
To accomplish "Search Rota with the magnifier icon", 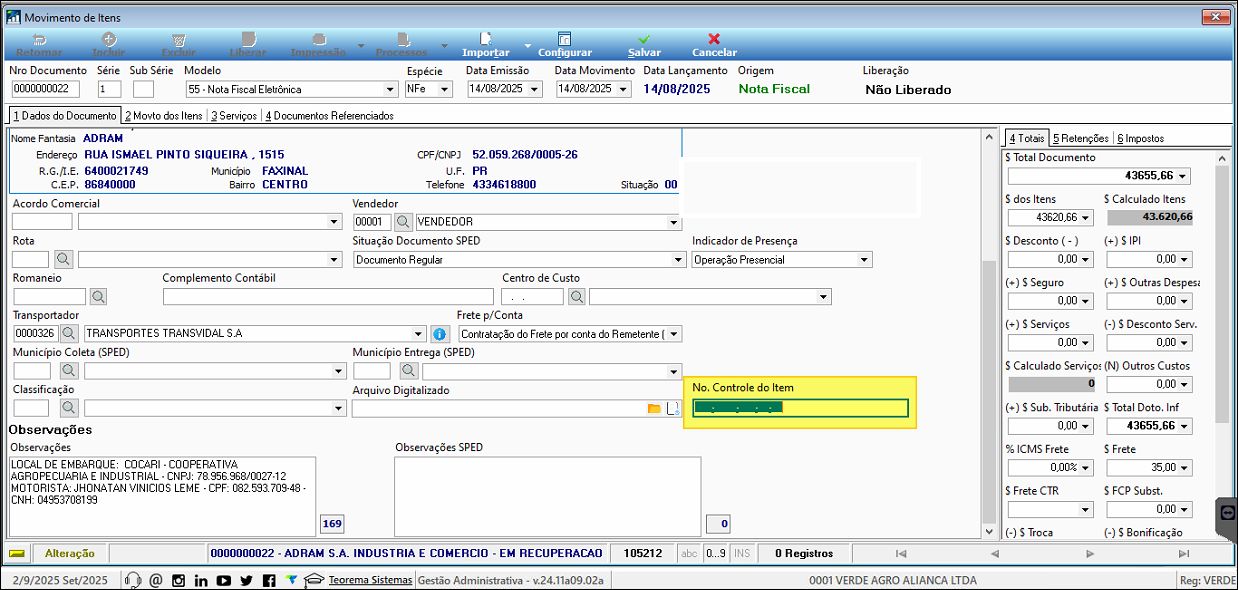I will [x=63, y=260].
